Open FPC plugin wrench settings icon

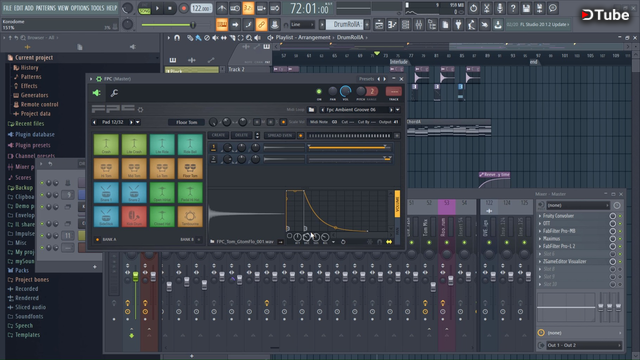click(x=114, y=93)
